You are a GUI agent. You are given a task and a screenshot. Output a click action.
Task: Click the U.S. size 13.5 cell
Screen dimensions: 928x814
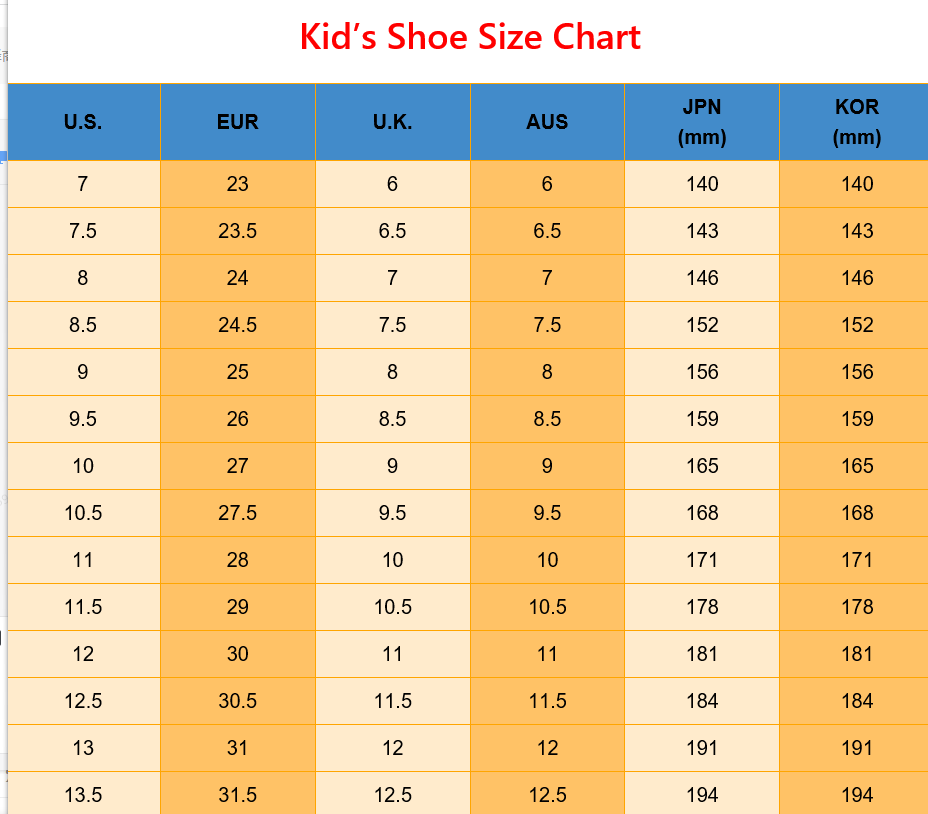click(83, 794)
